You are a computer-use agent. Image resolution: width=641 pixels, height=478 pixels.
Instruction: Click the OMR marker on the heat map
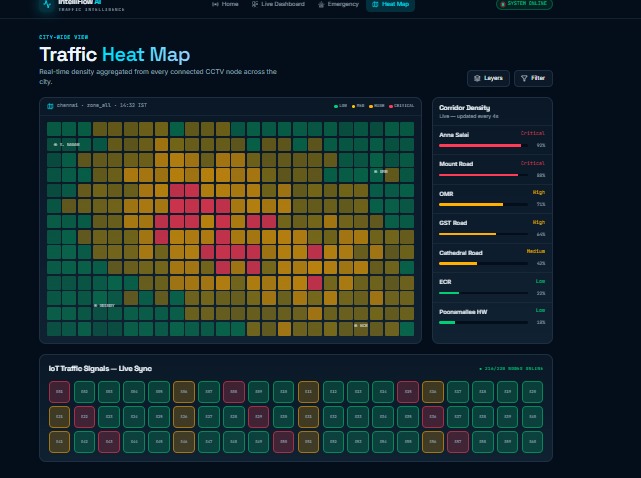pyautogui.click(x=381, y=172)
